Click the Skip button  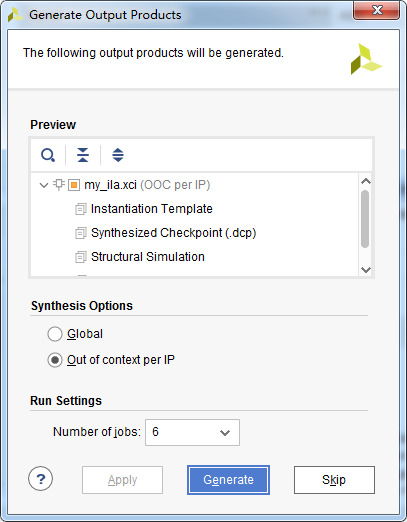click(x=334, y=480)
